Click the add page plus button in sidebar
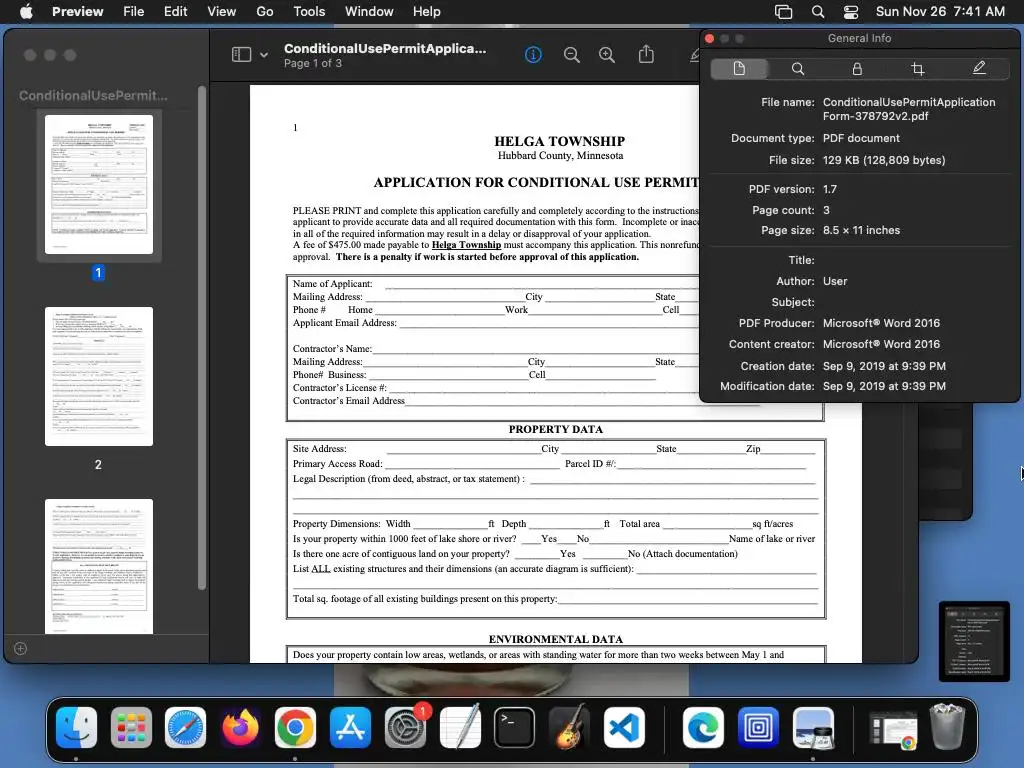 20,648
